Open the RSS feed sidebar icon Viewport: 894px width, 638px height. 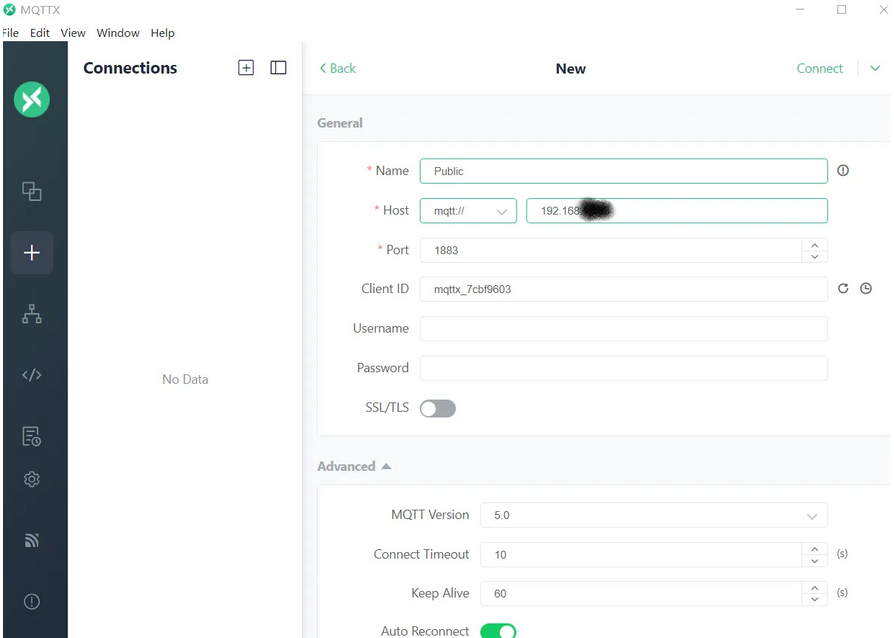(32, 540)
